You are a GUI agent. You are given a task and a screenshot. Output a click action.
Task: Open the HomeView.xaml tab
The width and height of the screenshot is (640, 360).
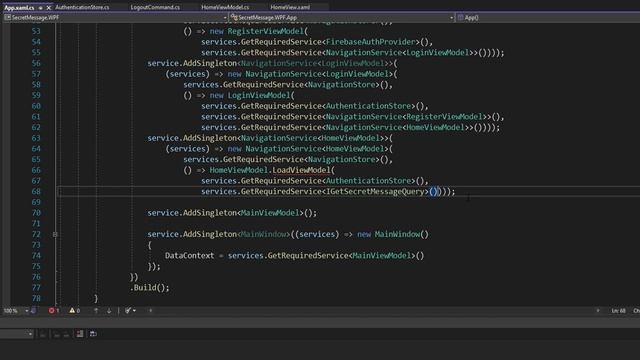coord(290,7)
